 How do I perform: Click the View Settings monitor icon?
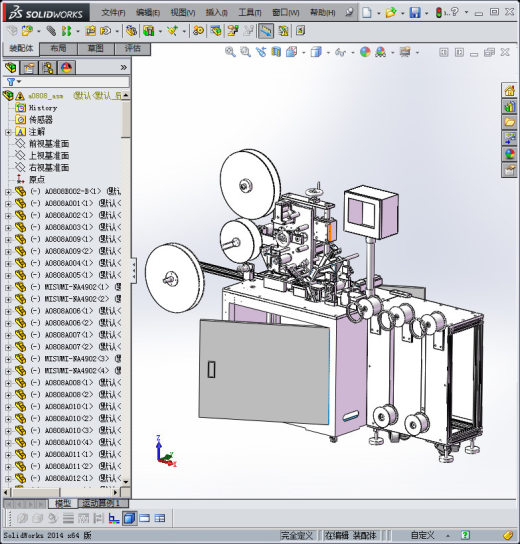click(405, 52)
